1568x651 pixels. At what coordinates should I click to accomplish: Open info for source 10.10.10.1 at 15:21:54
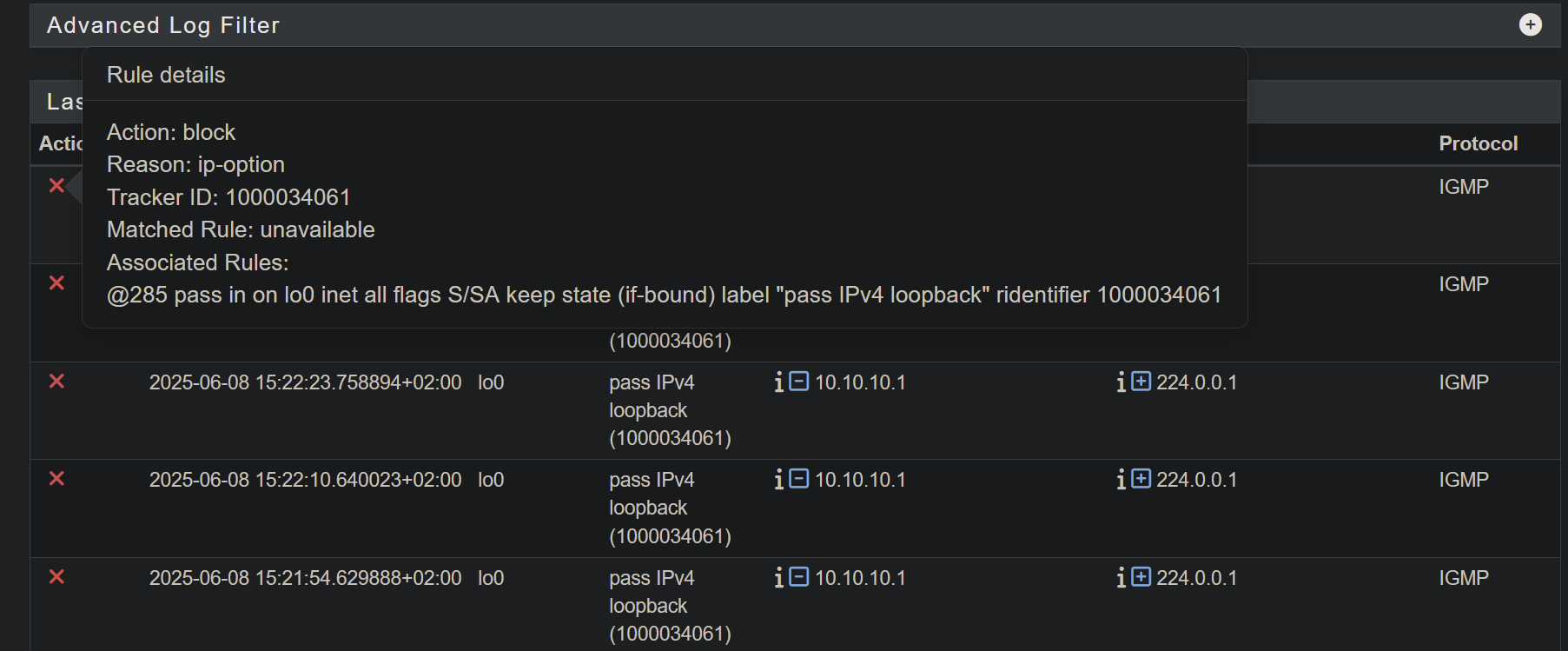pos(779,577)
